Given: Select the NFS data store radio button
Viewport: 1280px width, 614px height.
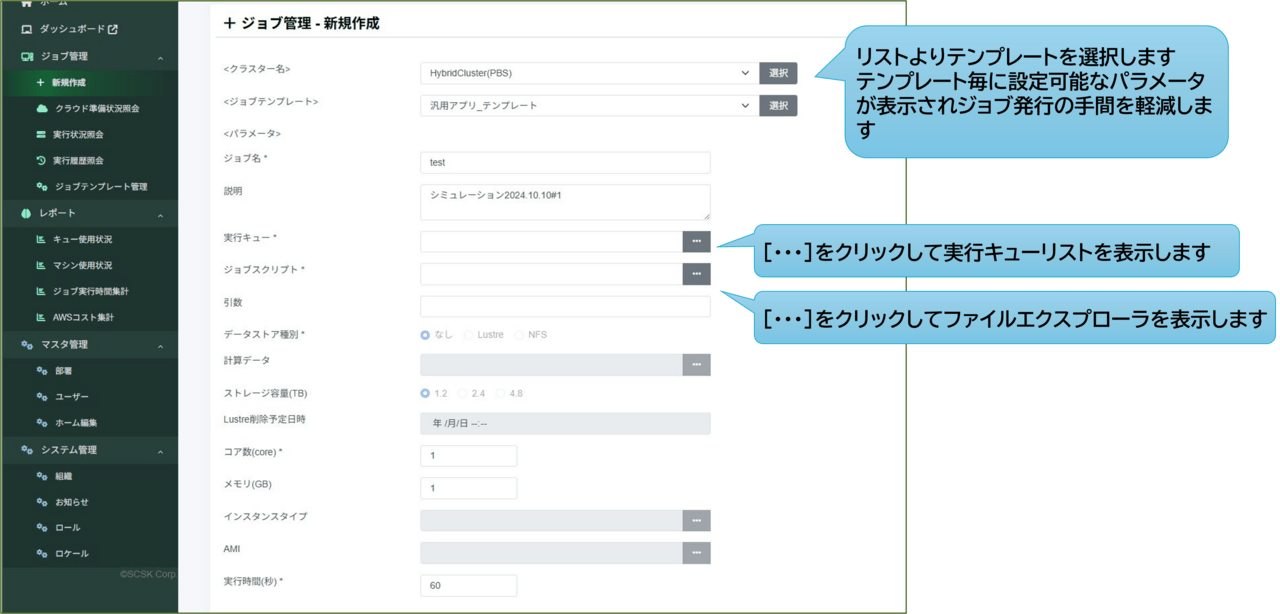Looking at the screenshot, I should 519,335.
